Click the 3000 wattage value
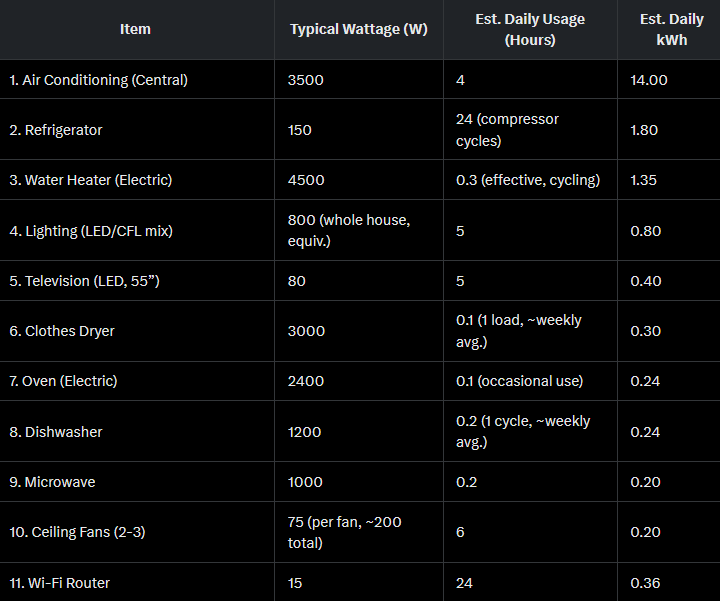Image resolution: width=720 pixels, height=601 pixels. pos(306,331)
